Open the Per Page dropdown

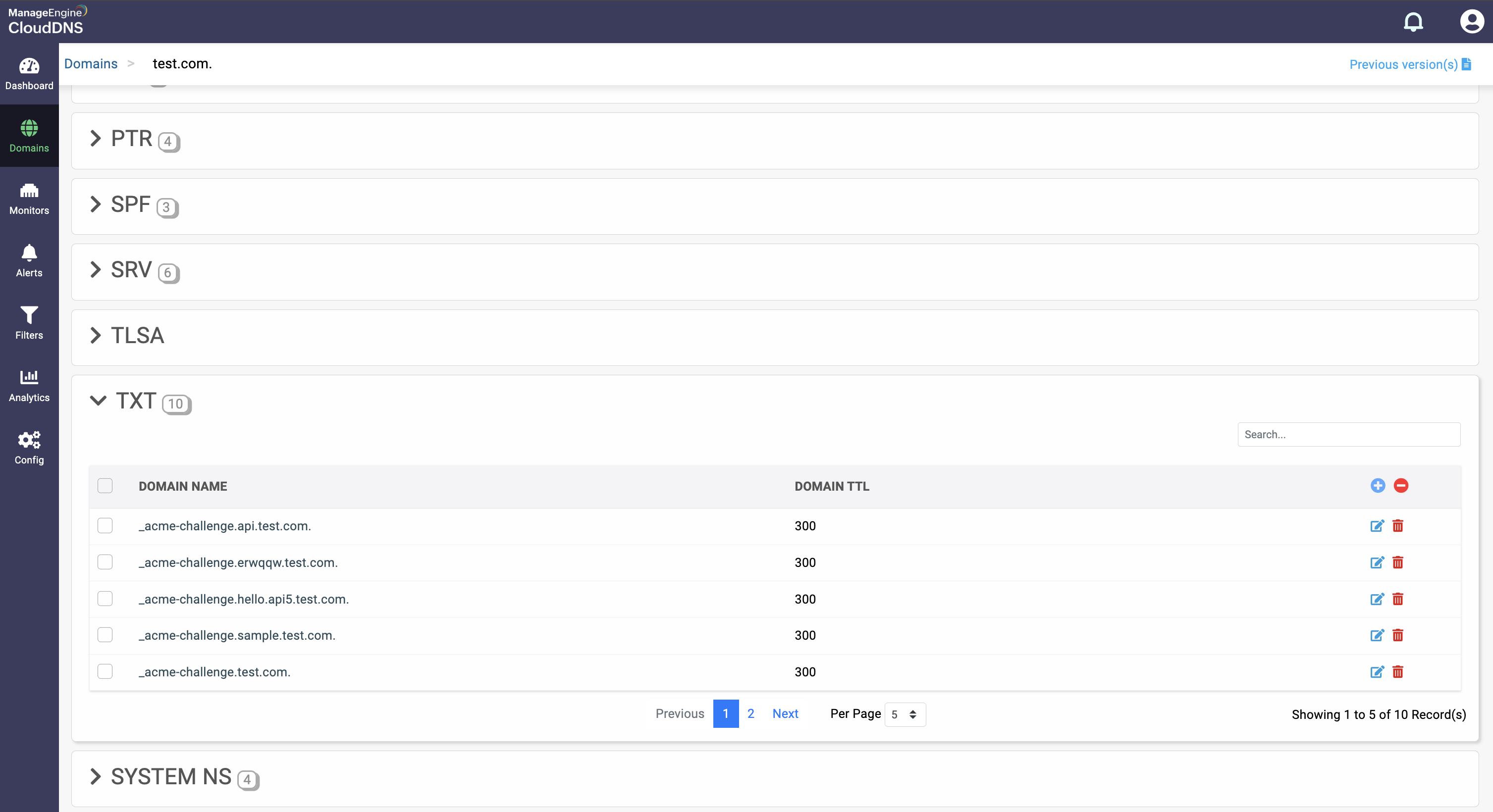pyautogui.click(x=904, y=714)
